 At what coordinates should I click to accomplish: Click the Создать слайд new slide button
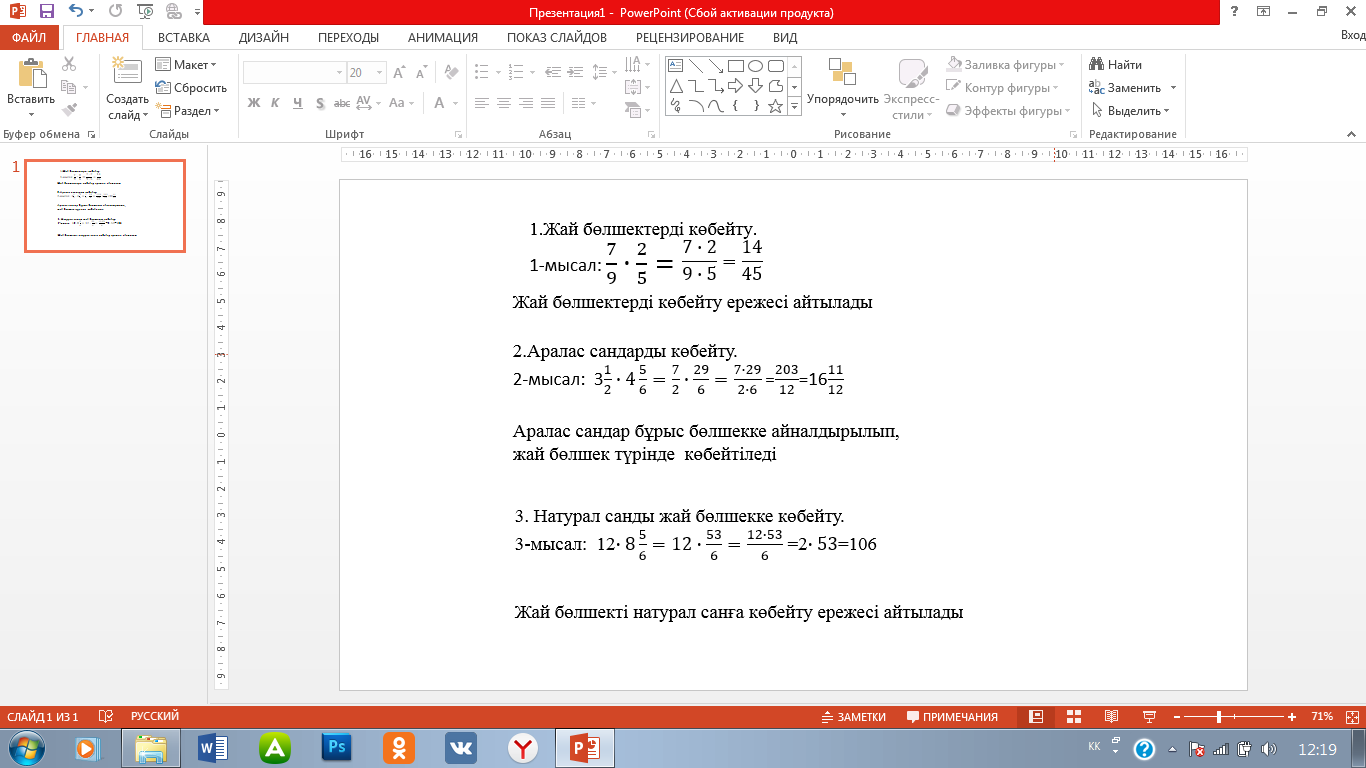point(127,88)
